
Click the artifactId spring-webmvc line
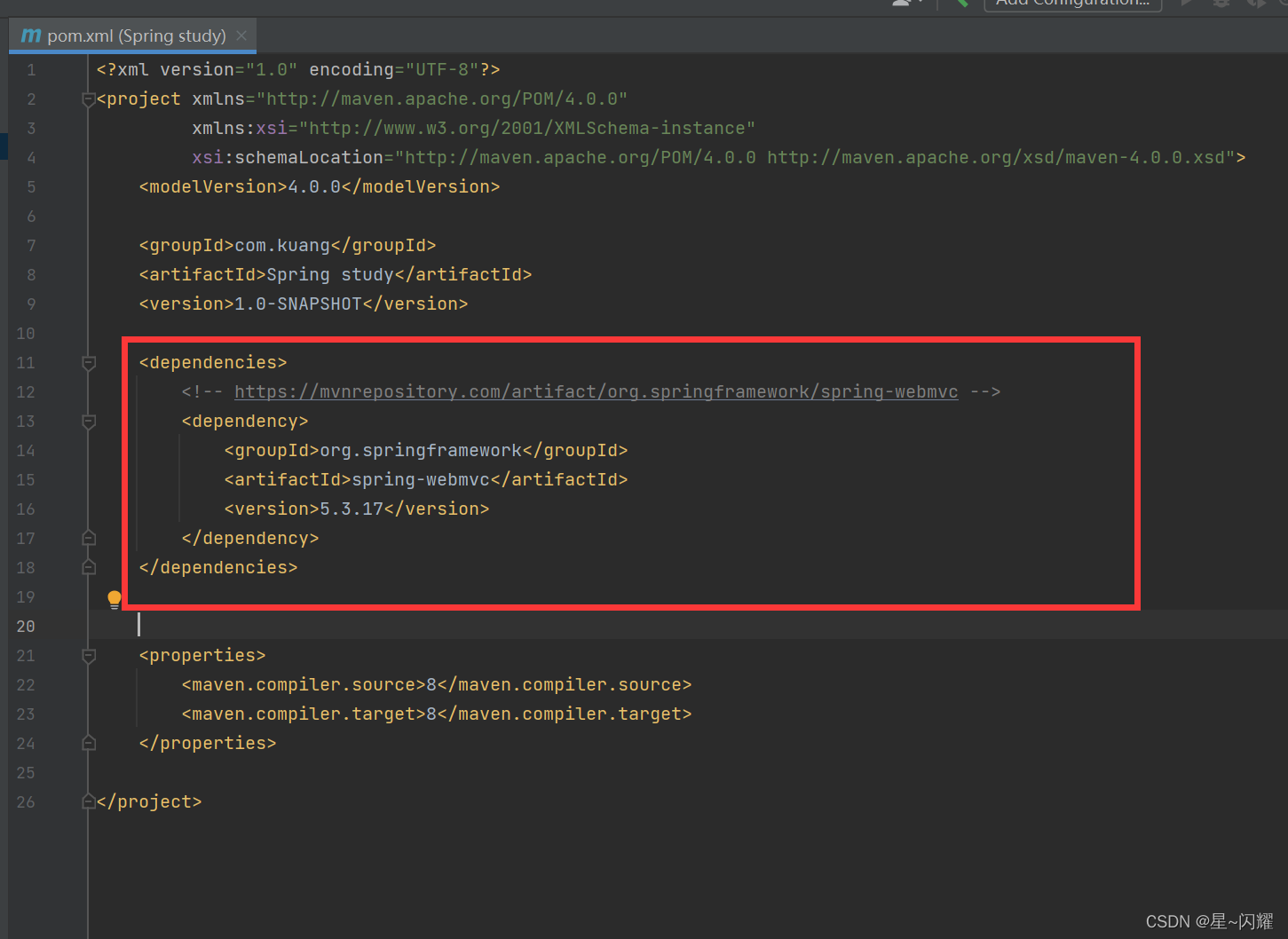coord(426,479)
